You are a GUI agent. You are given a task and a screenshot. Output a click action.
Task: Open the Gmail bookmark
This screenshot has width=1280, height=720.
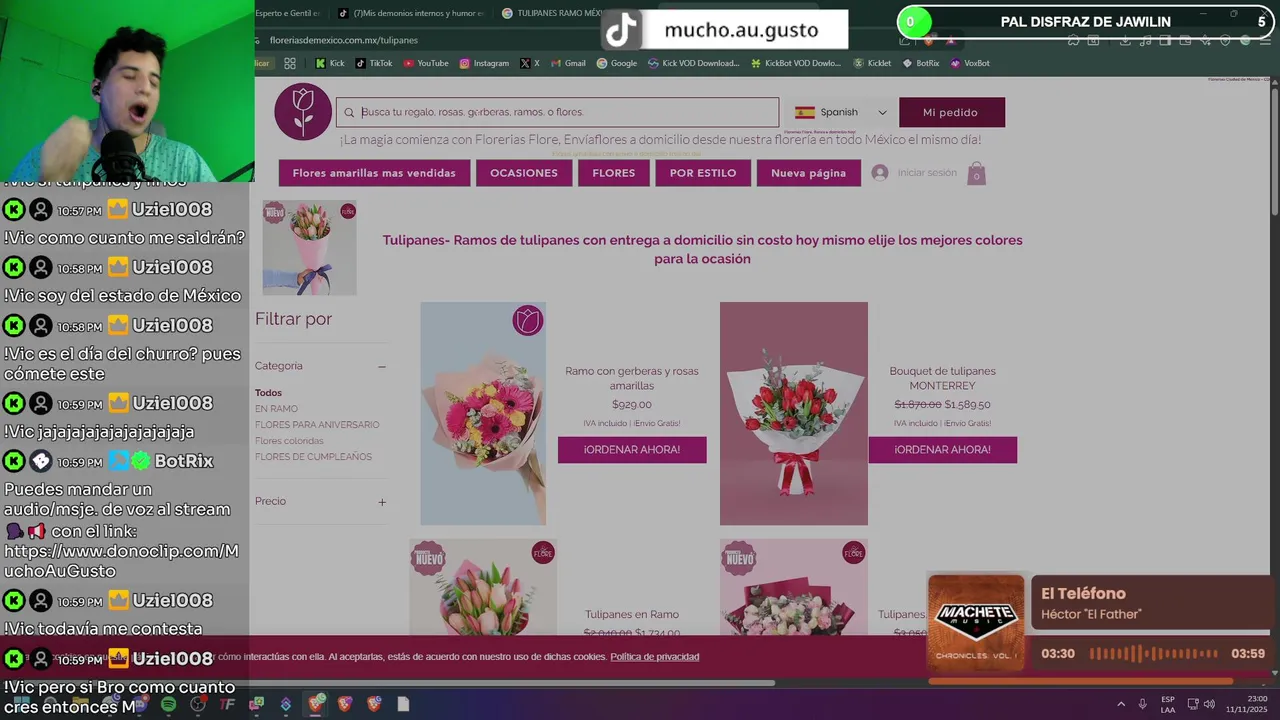point(568,63)
